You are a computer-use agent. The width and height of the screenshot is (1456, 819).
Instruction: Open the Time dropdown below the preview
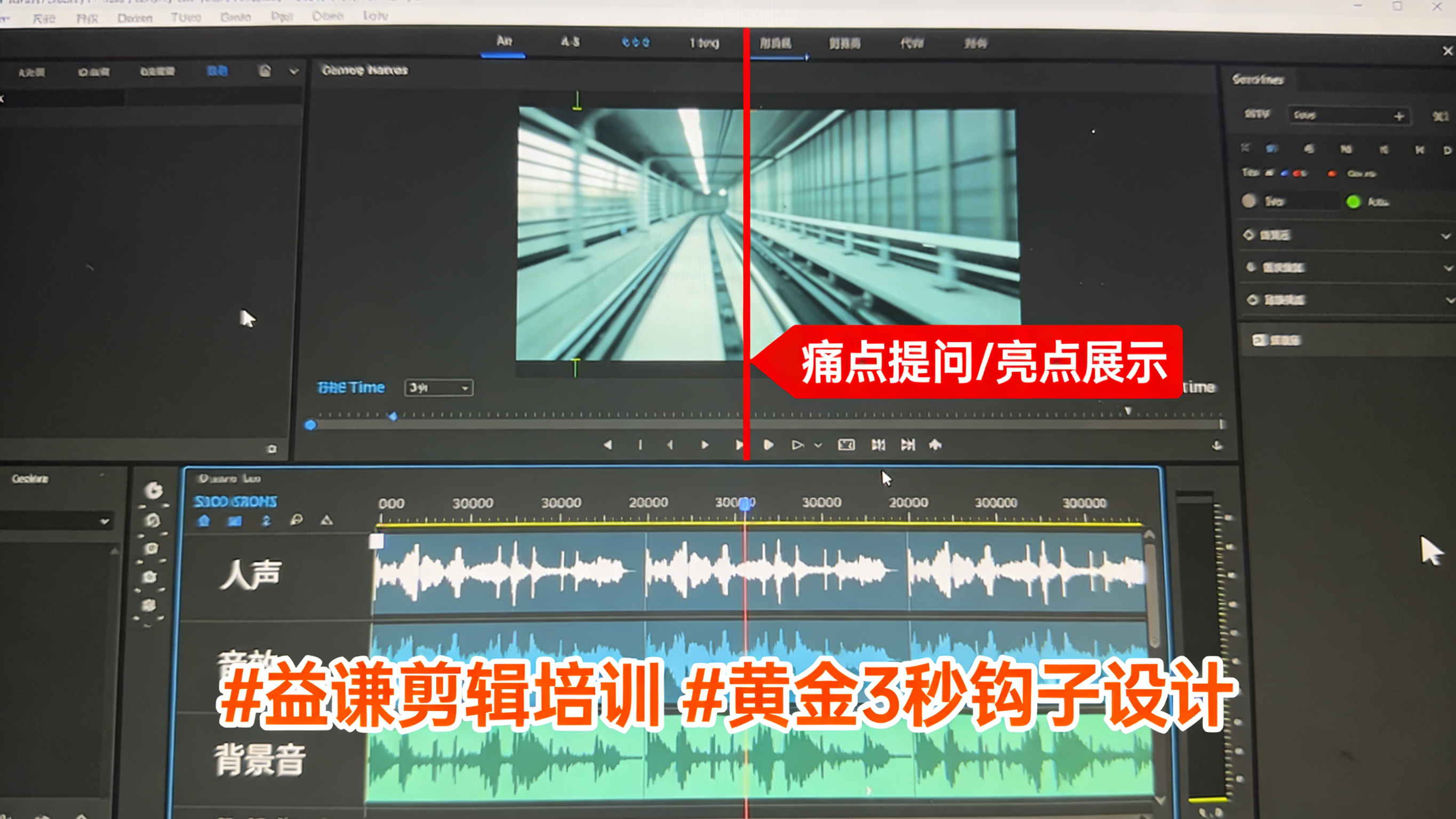point(439,388)
